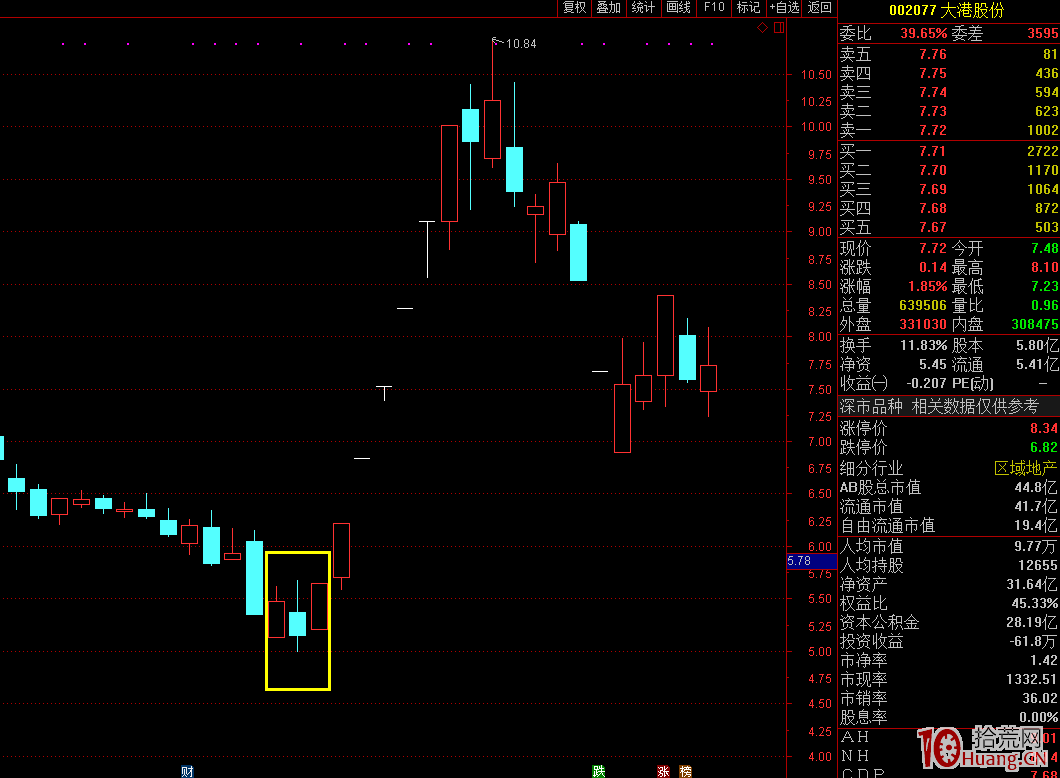The image size is (1060, 778).
Task: Click the green 跌 marker icon
Action: [598, 771]
